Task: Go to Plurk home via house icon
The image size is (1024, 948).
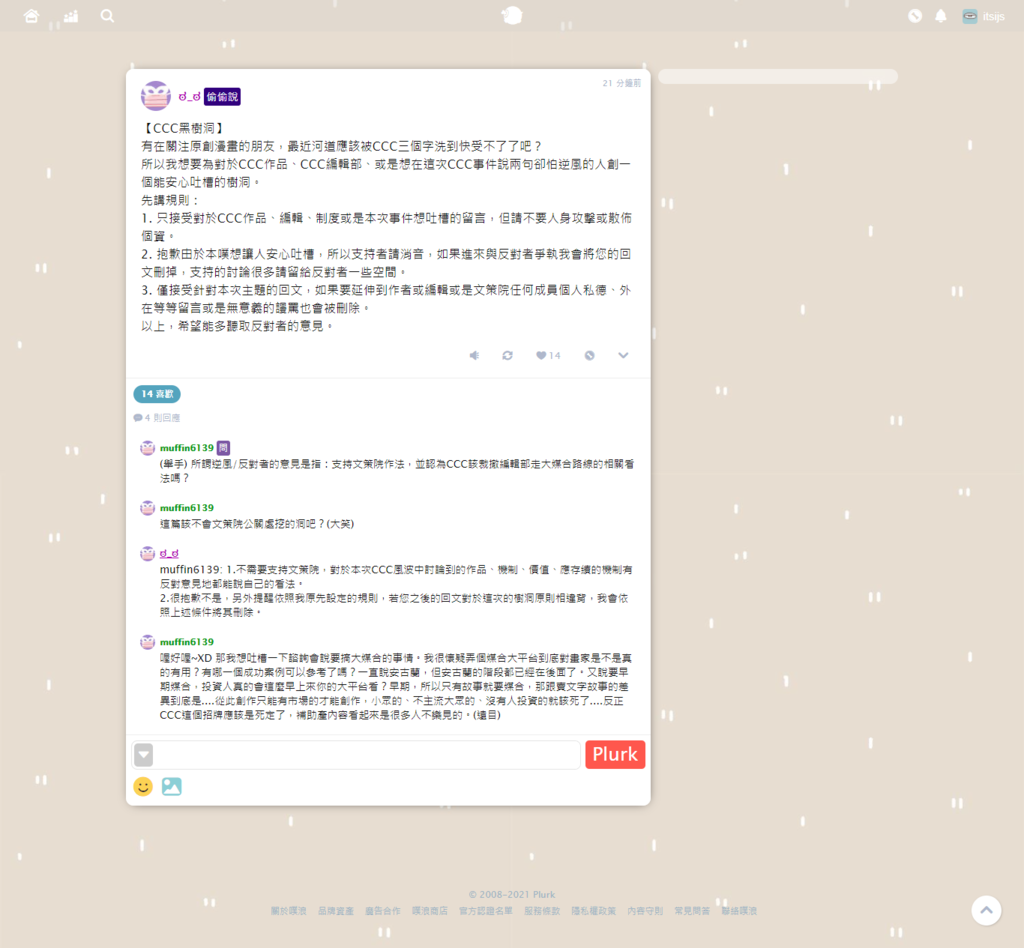Action: click(x=31, y=16)
